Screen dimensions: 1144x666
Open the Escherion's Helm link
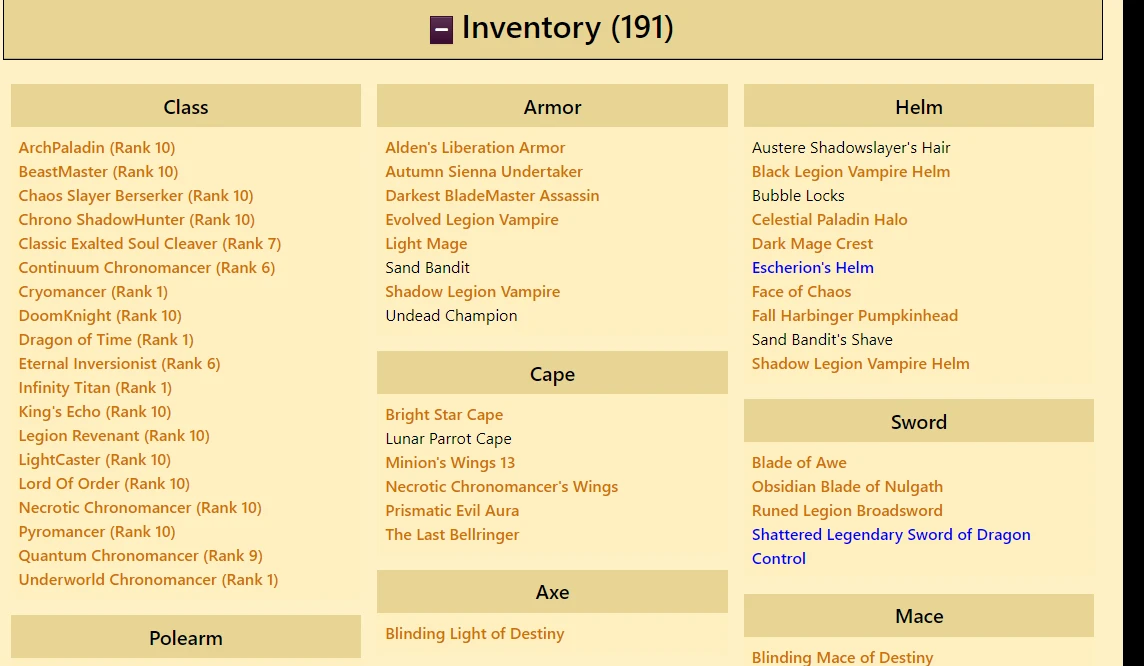[x=812, y=267]
